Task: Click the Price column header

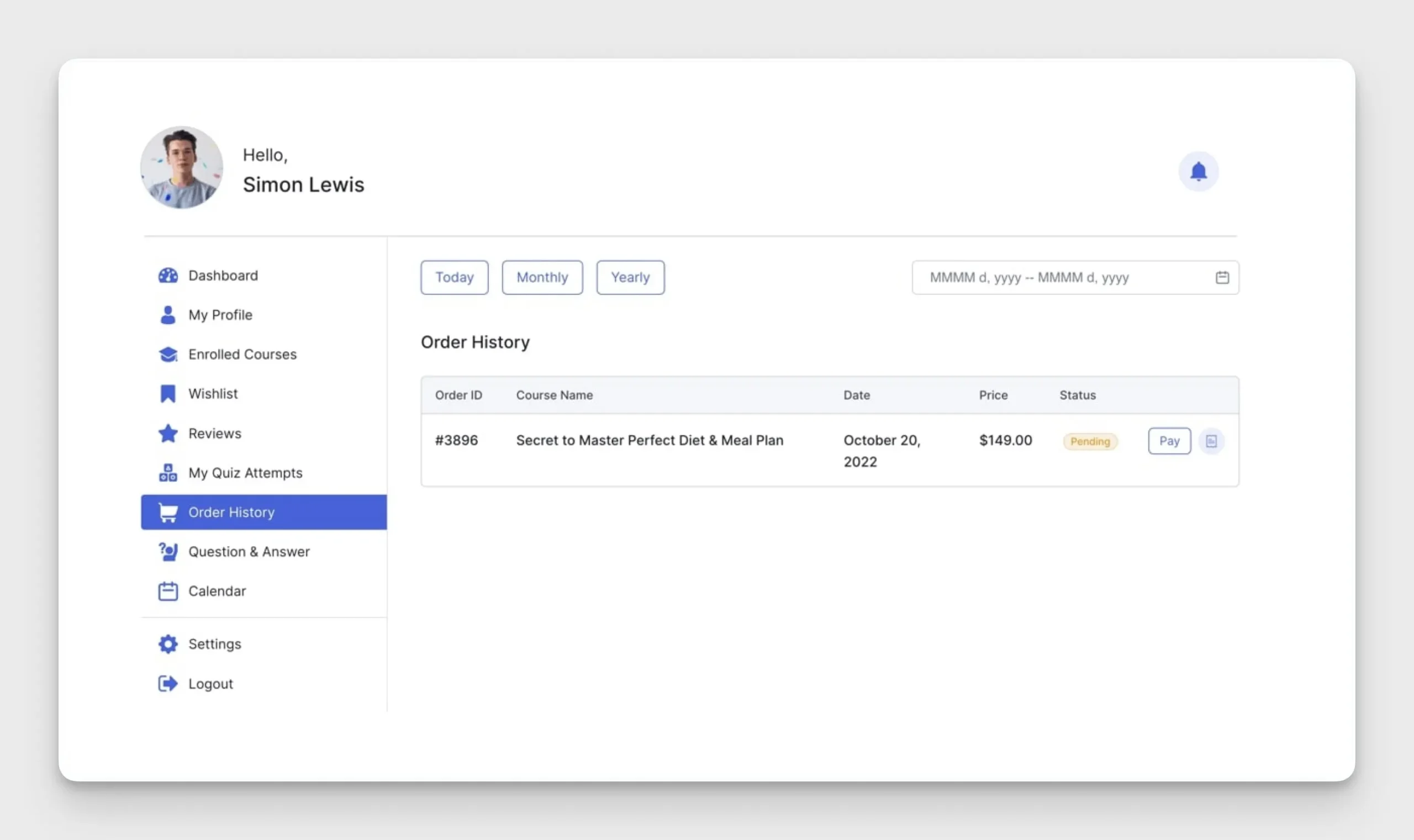Action: (x=994, y=395)
